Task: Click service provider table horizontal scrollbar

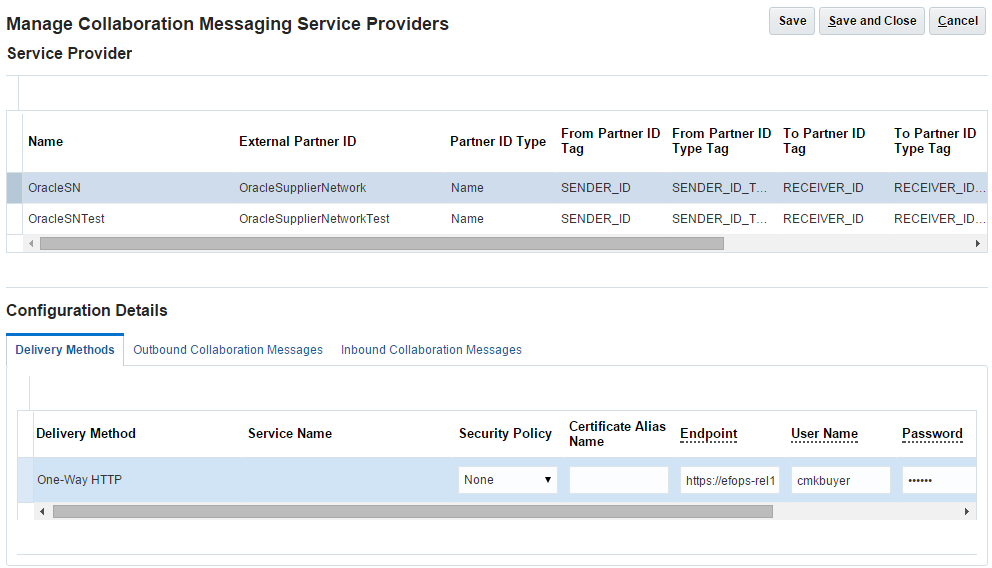Action: tap(380, 243)
